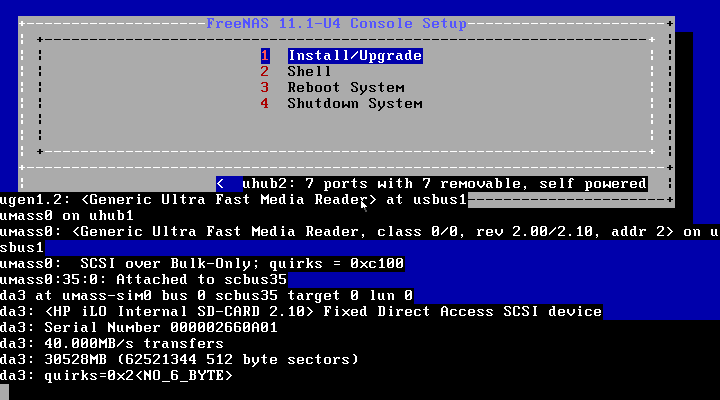
Task: Click 'umass0:35:0: Attached to scbus35' line
Action: 144,279
